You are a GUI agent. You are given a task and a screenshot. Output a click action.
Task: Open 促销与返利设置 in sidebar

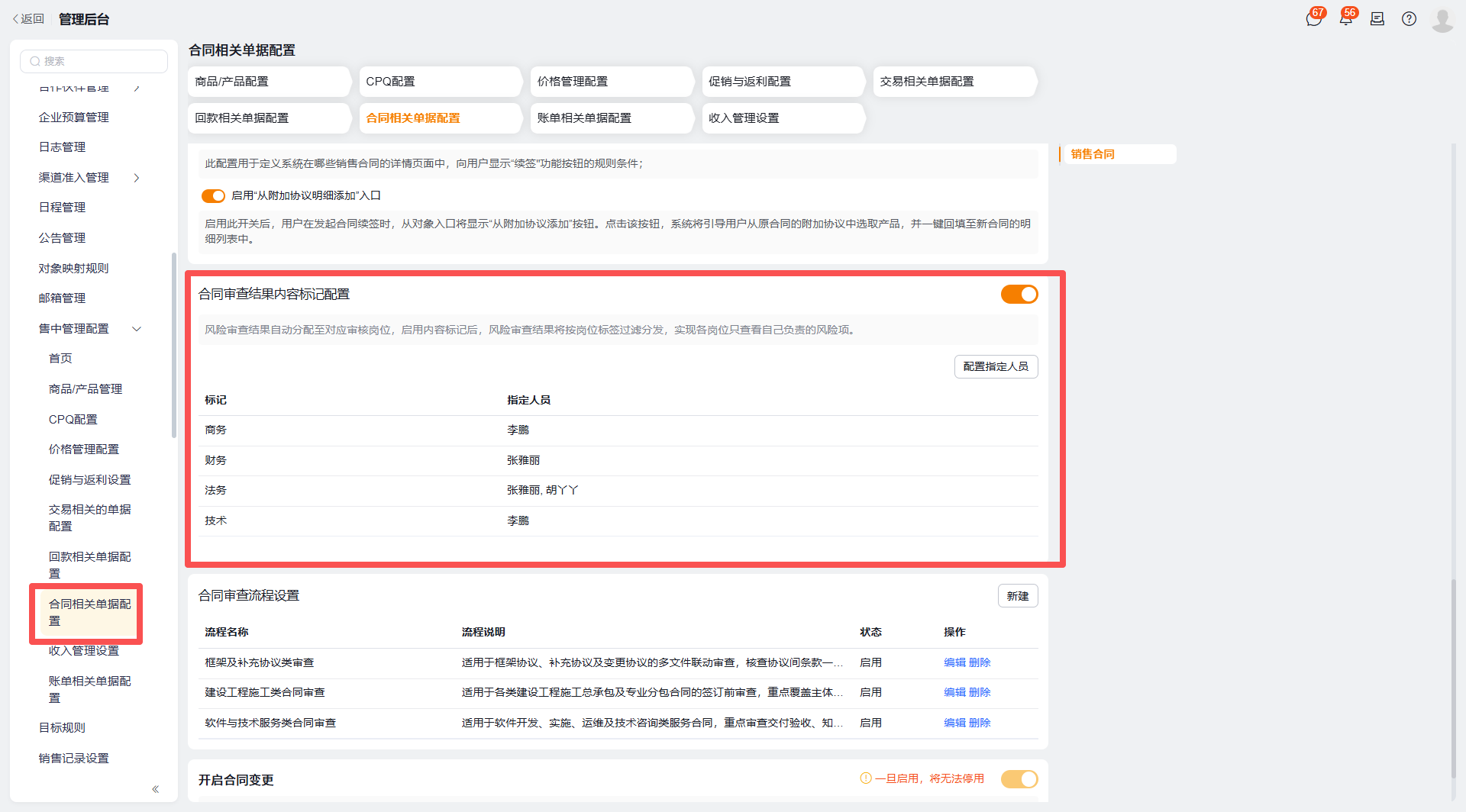point(90,480)
